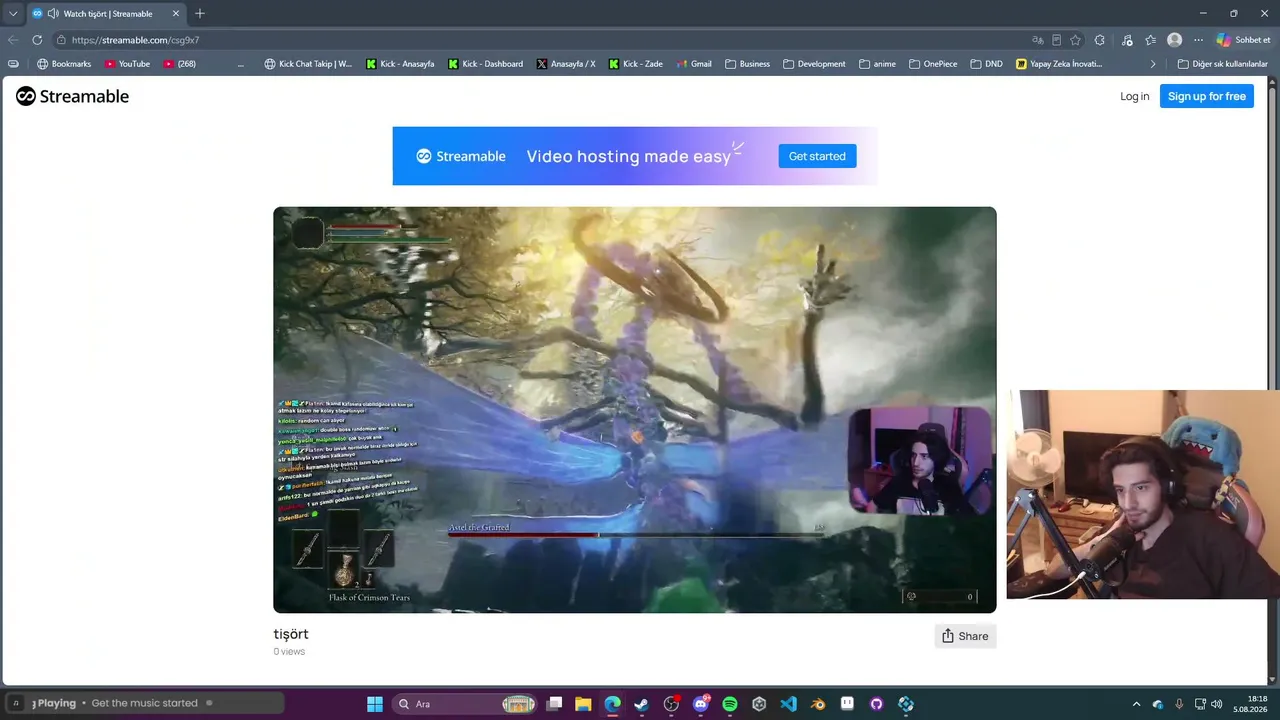Add this page to favorites with star icon

pos(1075,40)
